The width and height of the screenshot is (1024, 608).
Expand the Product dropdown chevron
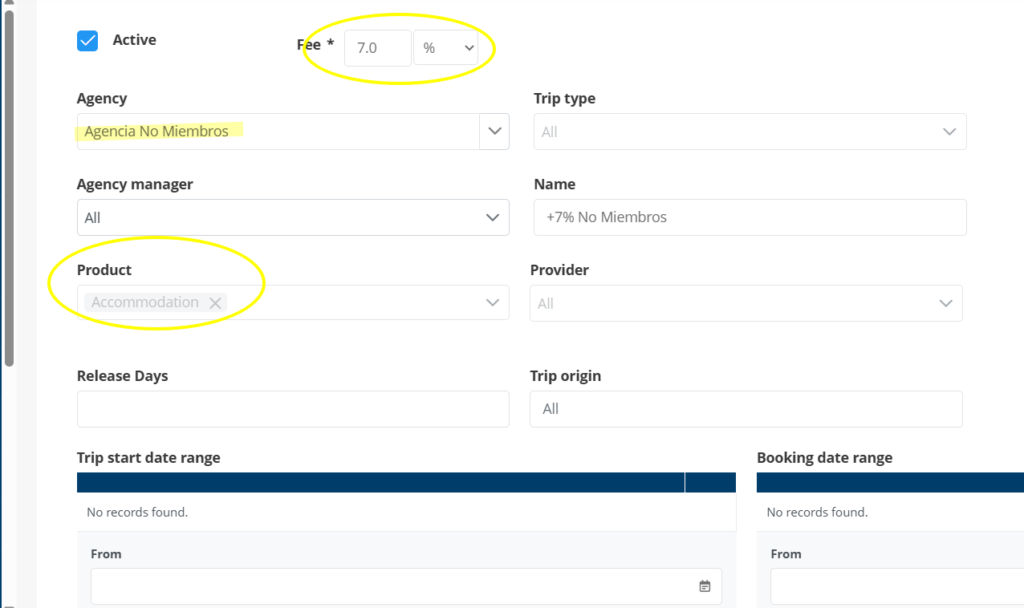click(x=492, y=303)
